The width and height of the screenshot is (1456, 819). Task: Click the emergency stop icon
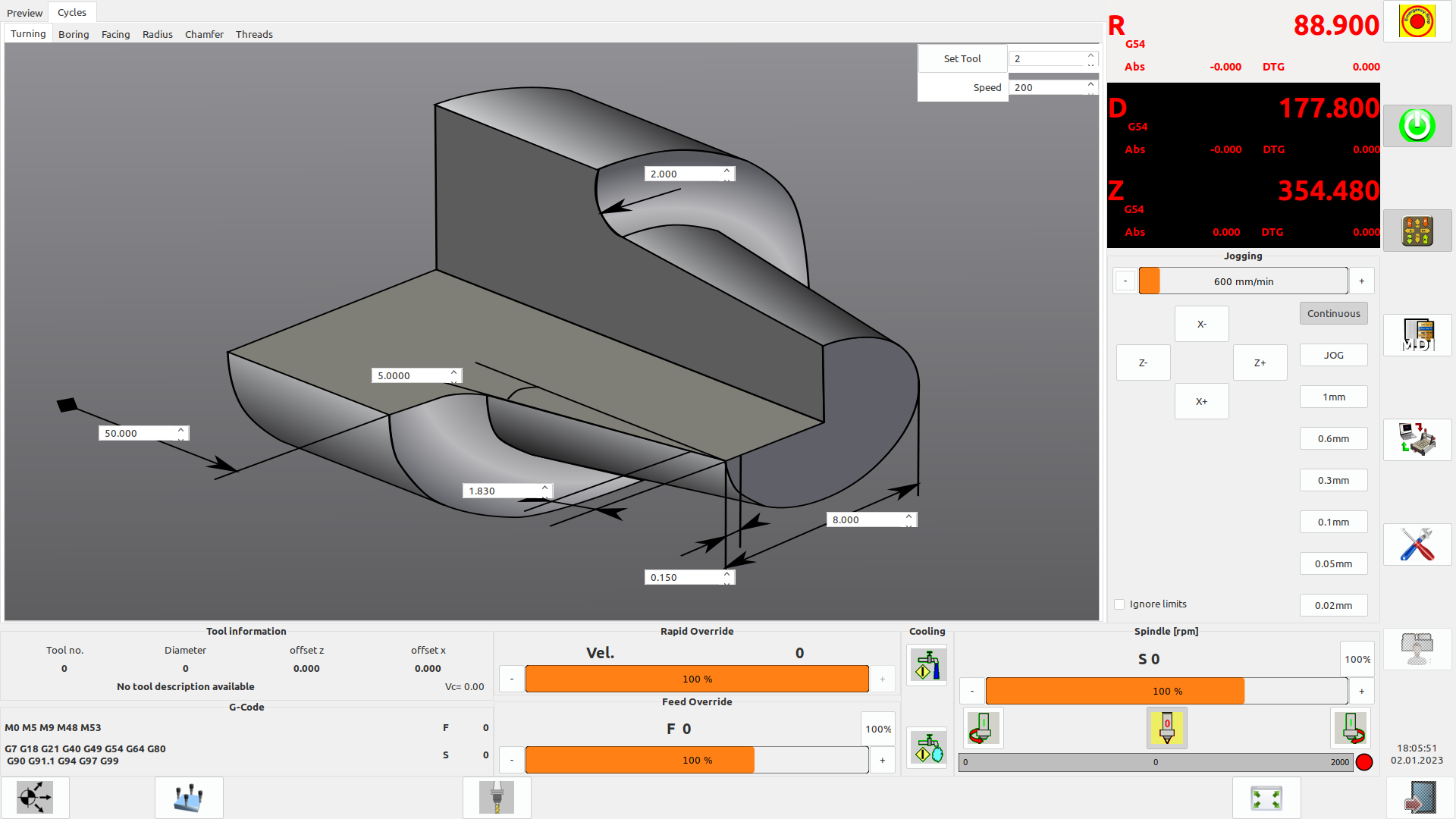point(1417,21)
